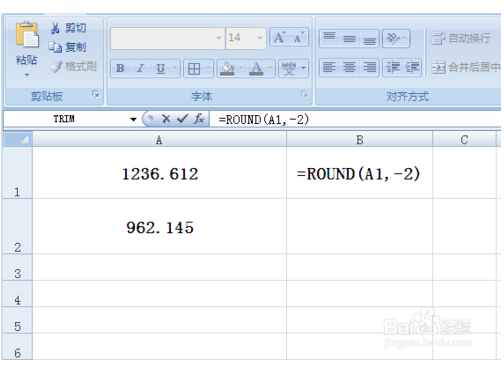The image size is (504, 377).
Task: Select row 4 header
Action: coord(17,294)
